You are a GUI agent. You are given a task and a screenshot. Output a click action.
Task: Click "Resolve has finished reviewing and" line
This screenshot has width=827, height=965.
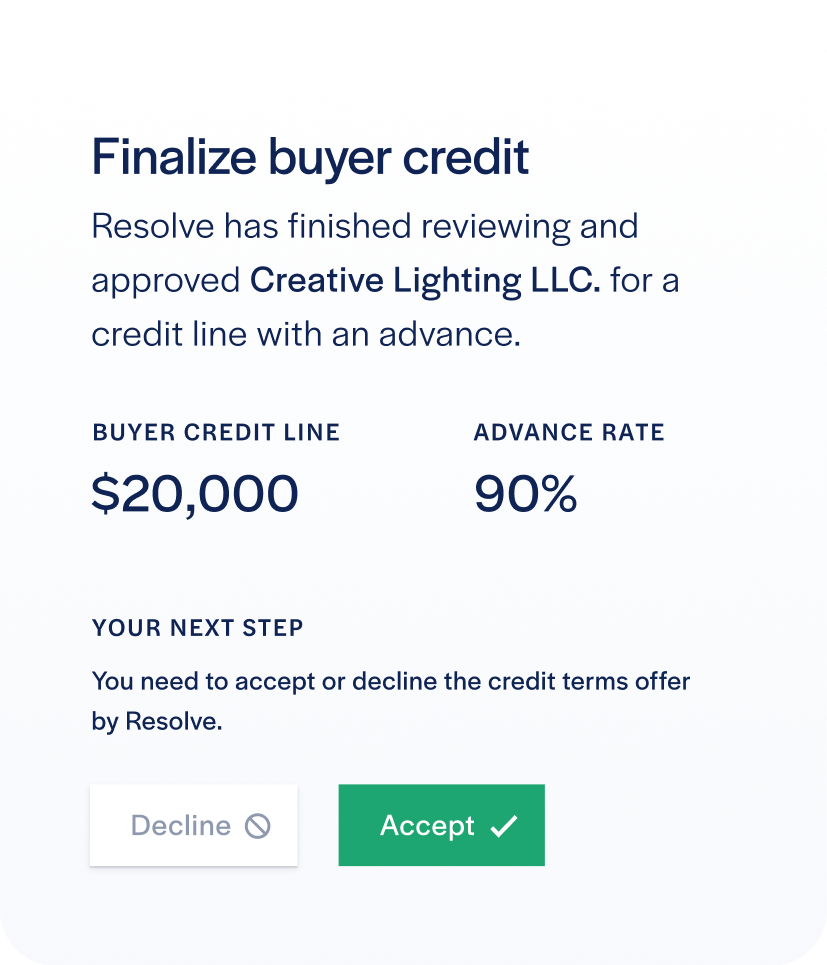pyautogui.click(x=365, y=226)
